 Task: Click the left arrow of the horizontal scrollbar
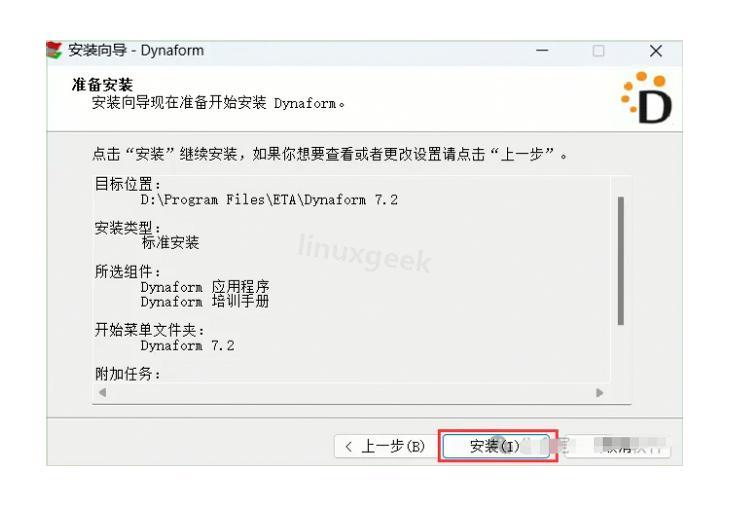click(x=102, y=393)
